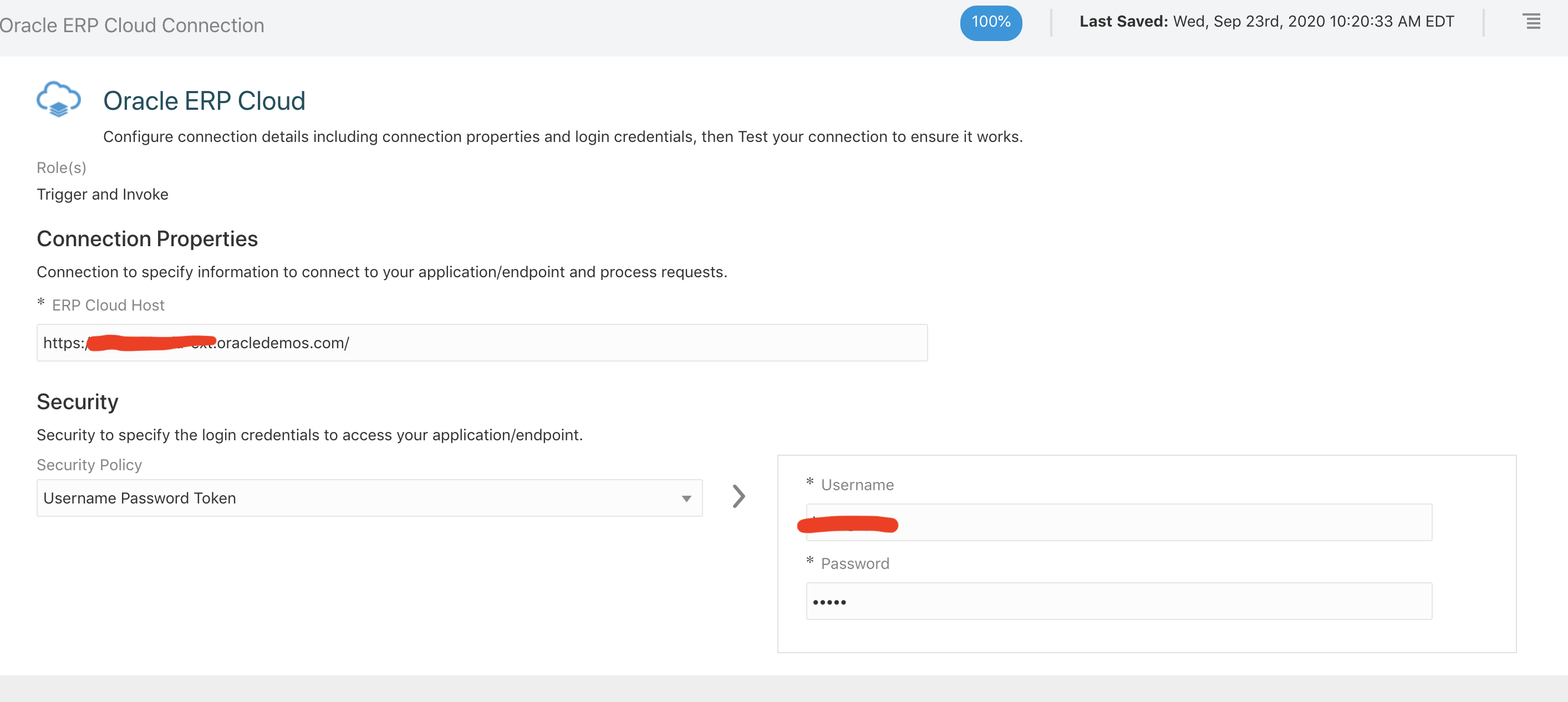This screenshot has height=702, width=1568.
Task: Focus the Password input field
Action: [x=1118, y=602]
